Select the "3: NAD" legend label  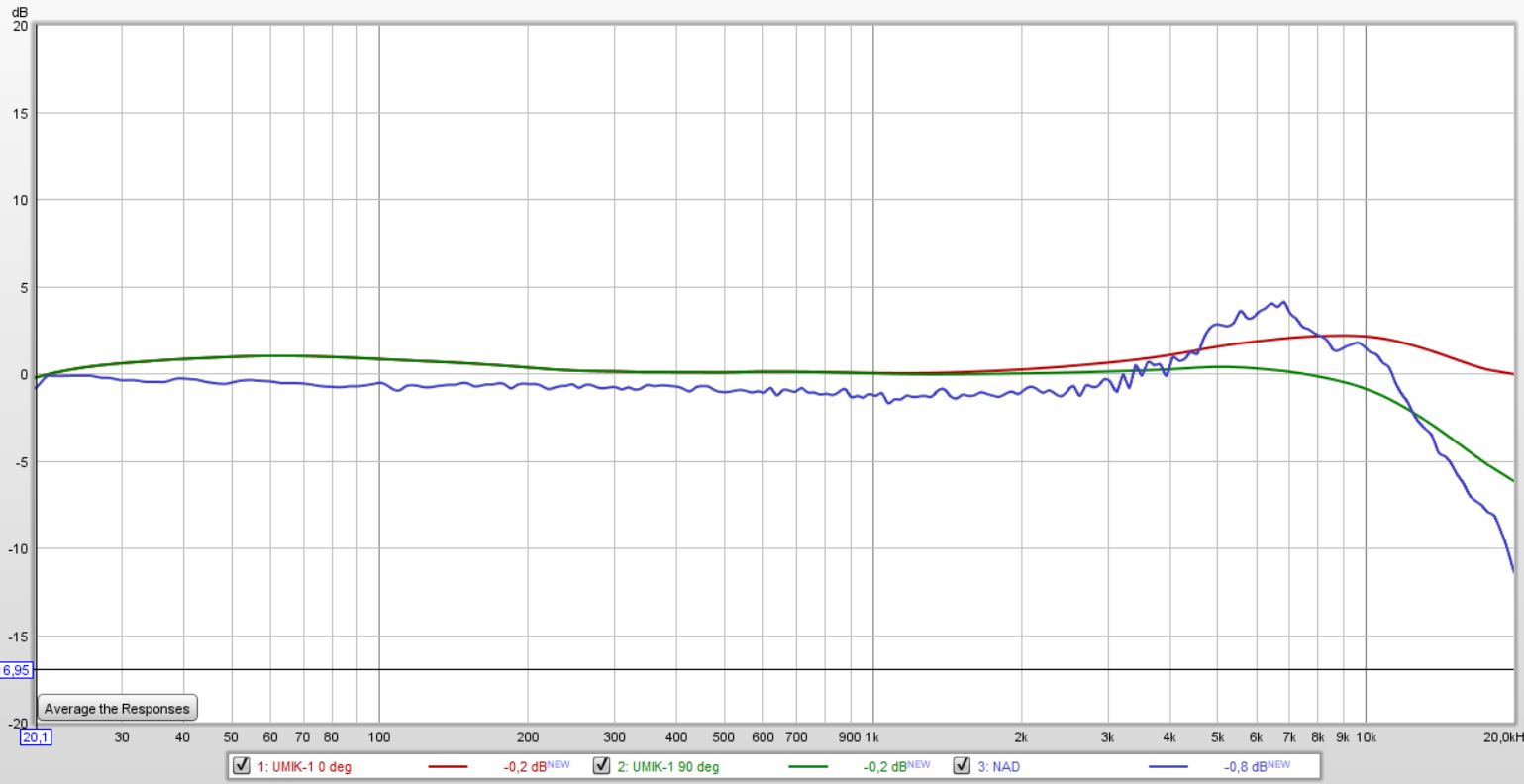tap(1000, 766)
